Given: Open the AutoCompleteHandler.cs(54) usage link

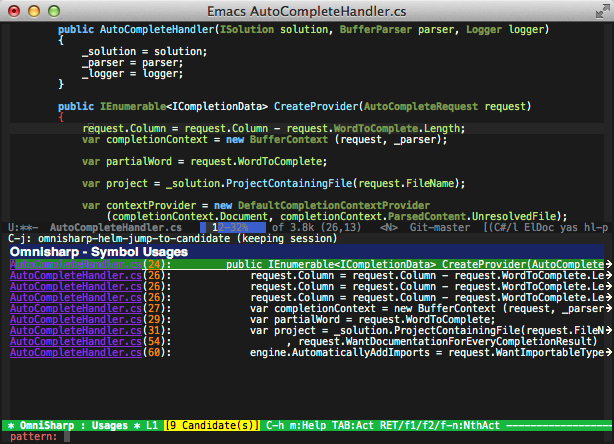Looking at the screenshot, I should pyautogui.click(x=76, y=341).
